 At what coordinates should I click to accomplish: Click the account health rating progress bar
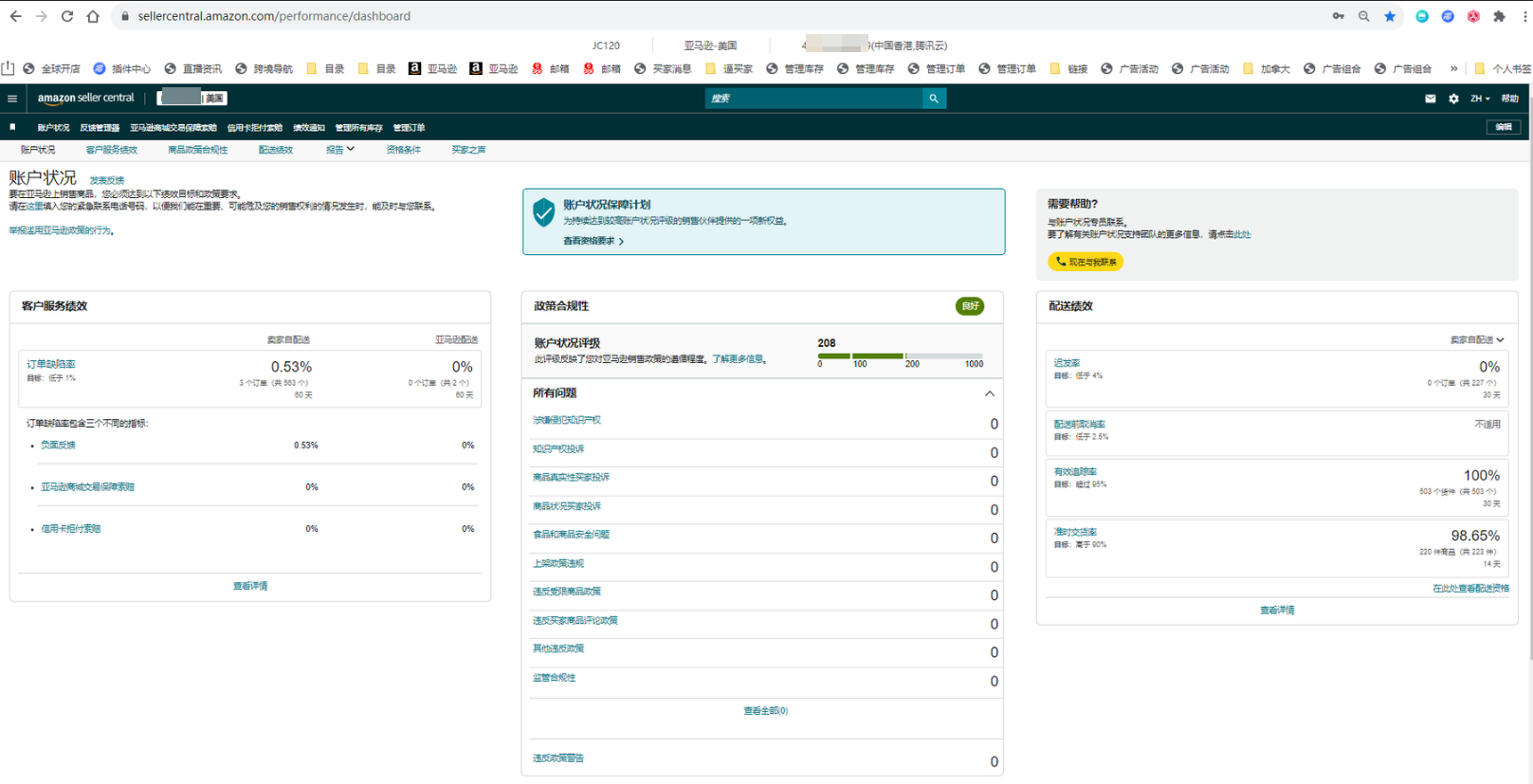tap(900, 356)
